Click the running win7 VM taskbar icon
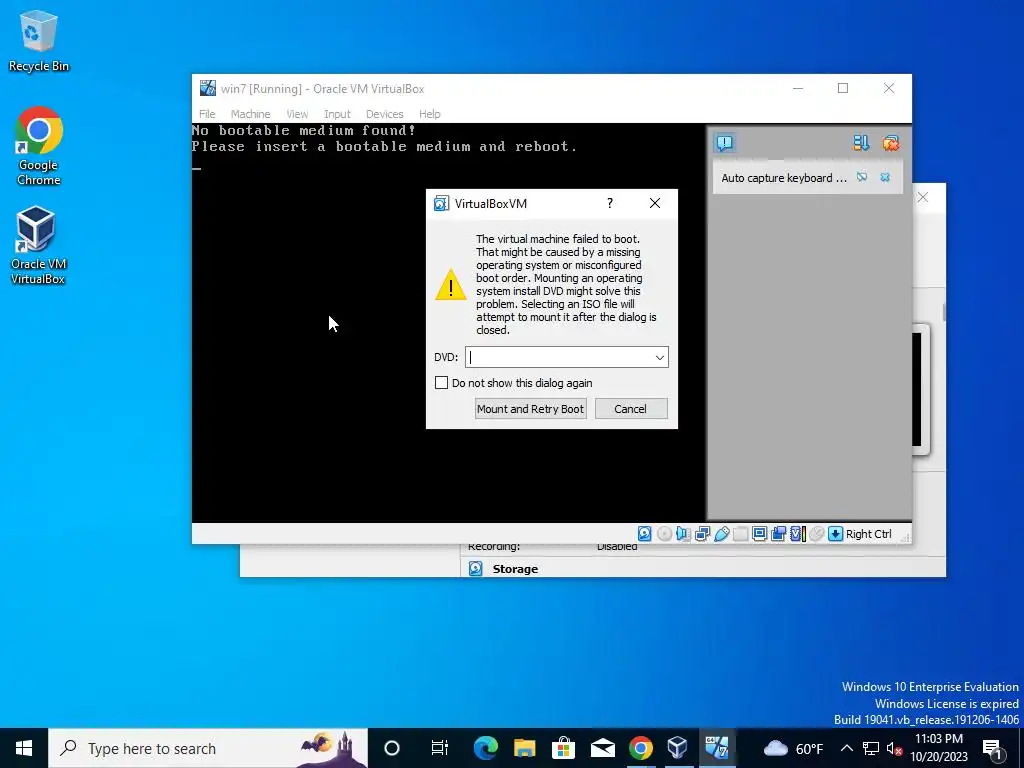This screenshot has height=768, width=1024. [716, 748]
